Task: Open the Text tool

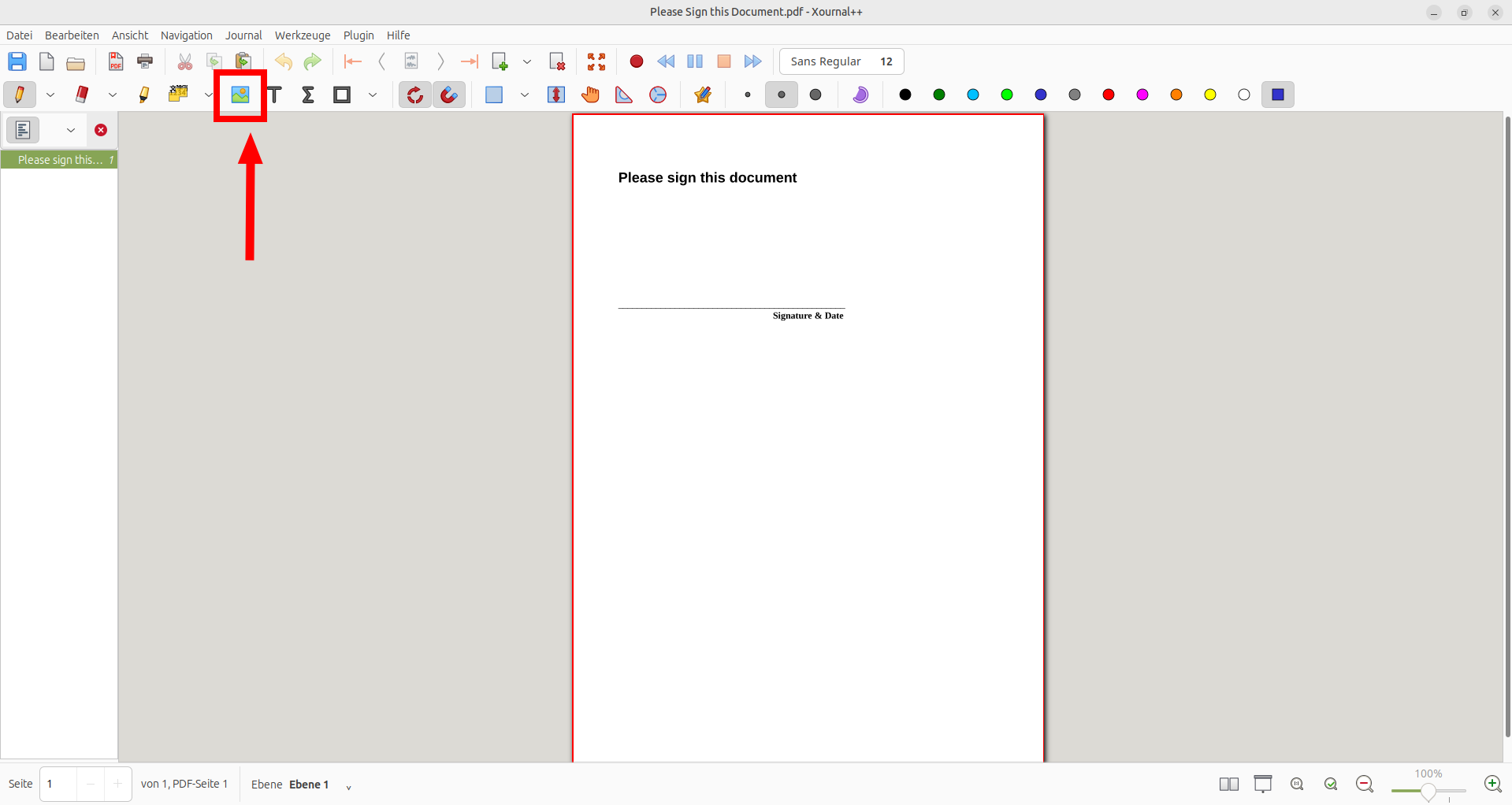Action: (275, 95)
